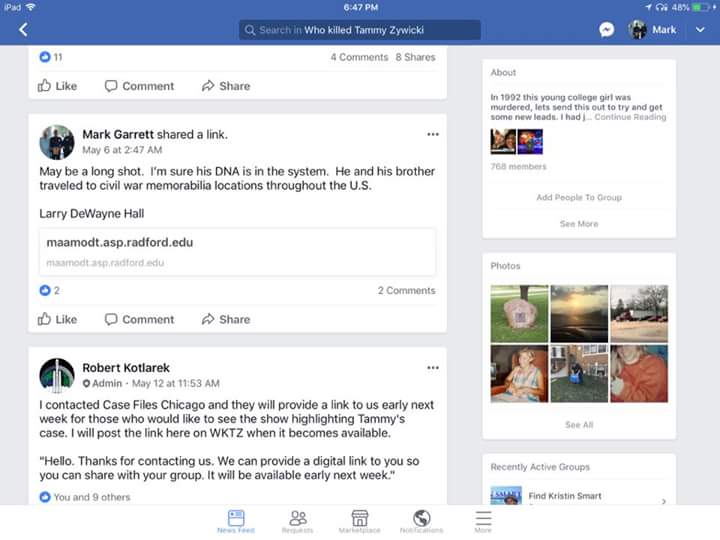Tap Add People To Group
This screenshot has width=720, height=540.
[x=579, y=197]
